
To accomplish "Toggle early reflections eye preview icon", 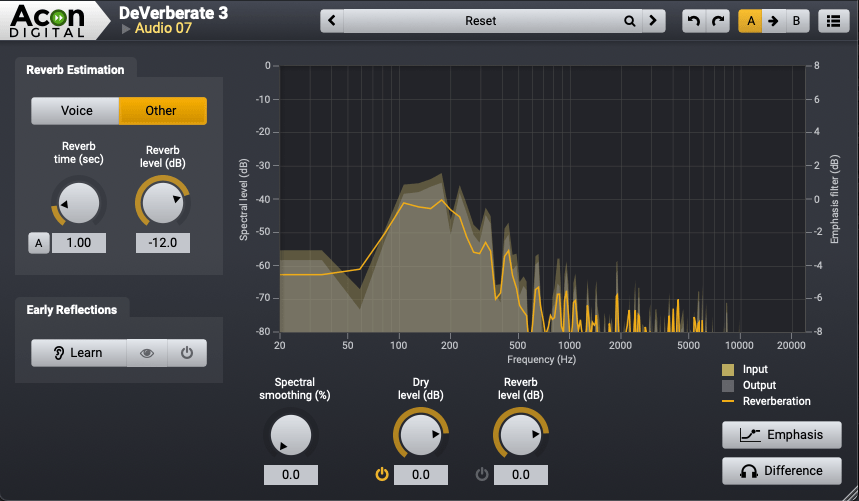I will [147, 353].
